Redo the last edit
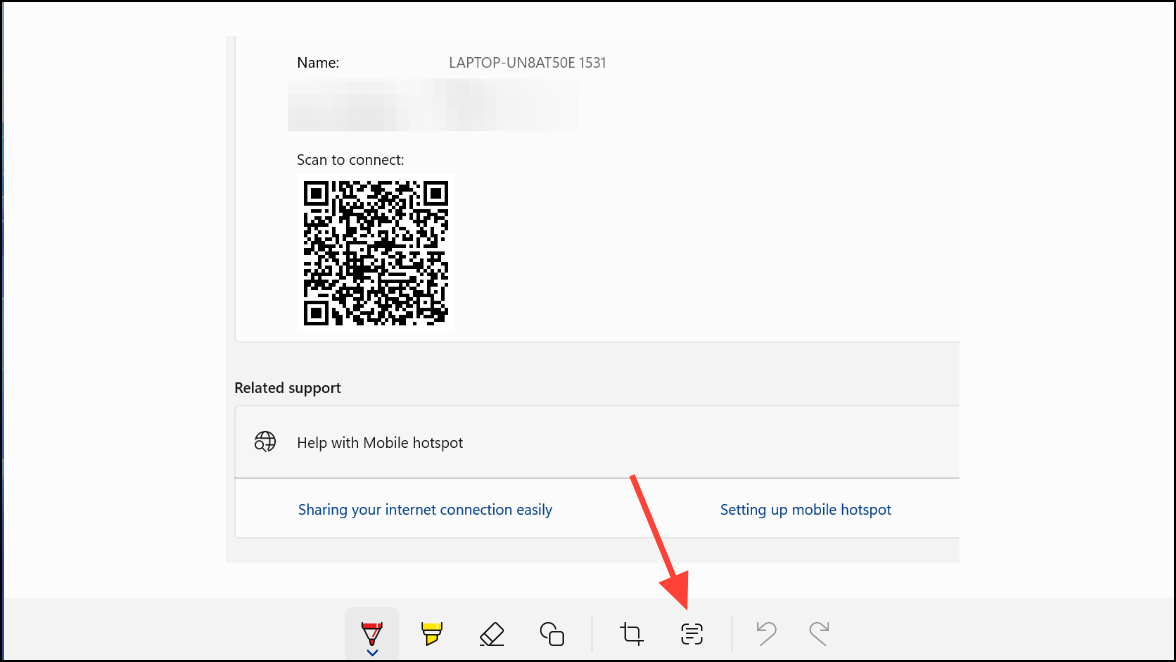This screenshot has height=662, width=1176. [819, 634]
